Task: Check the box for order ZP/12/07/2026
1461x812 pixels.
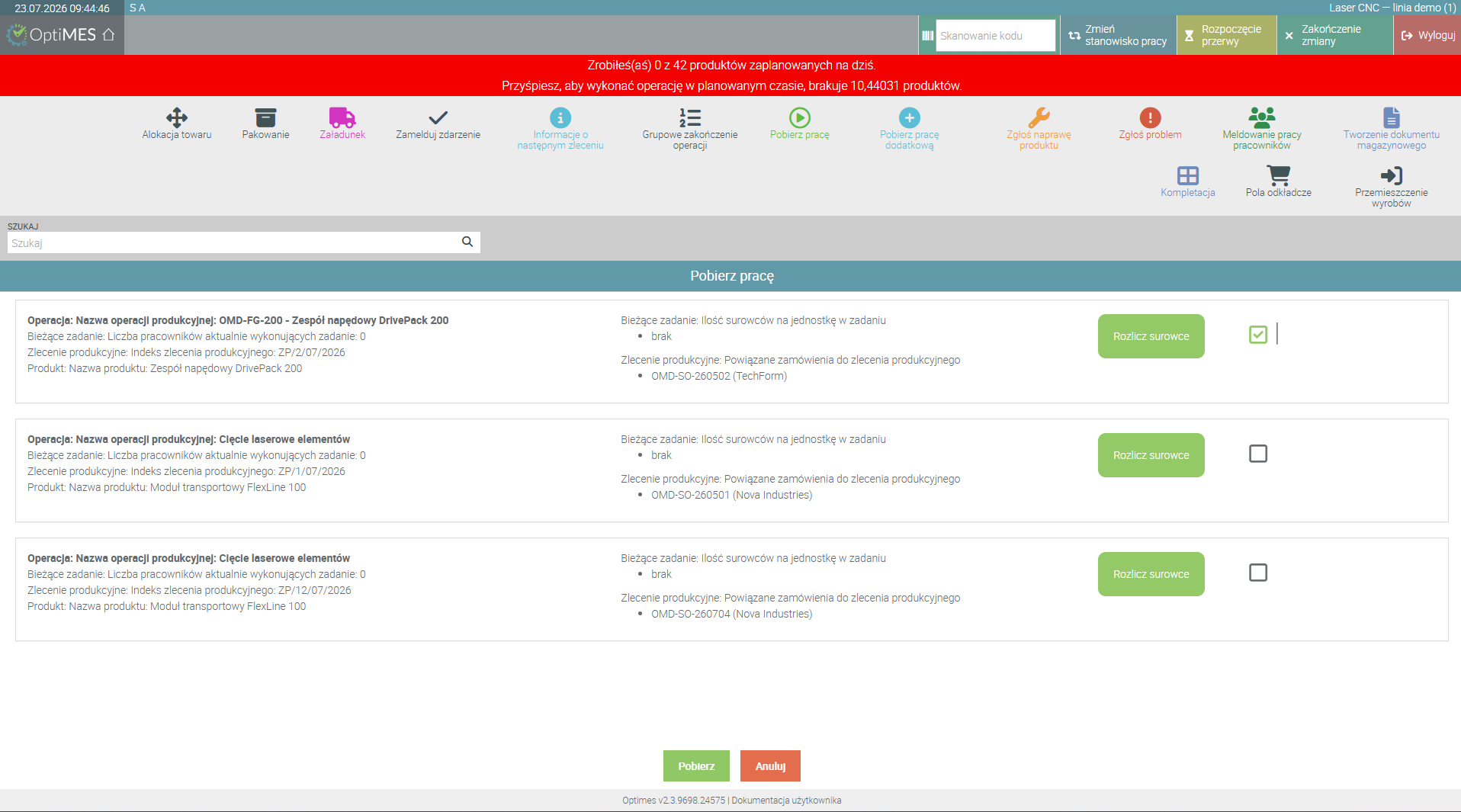Action: tap(1258, 573)
